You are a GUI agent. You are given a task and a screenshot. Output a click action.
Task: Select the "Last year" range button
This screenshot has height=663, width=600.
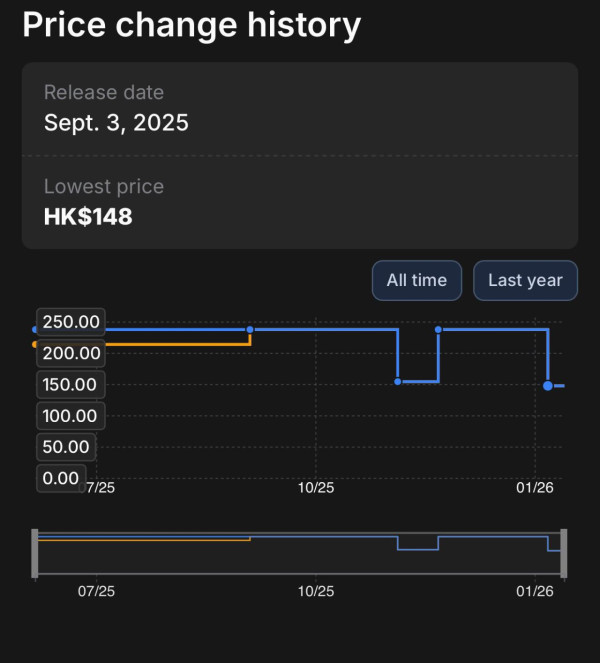(x=525, y=281)
